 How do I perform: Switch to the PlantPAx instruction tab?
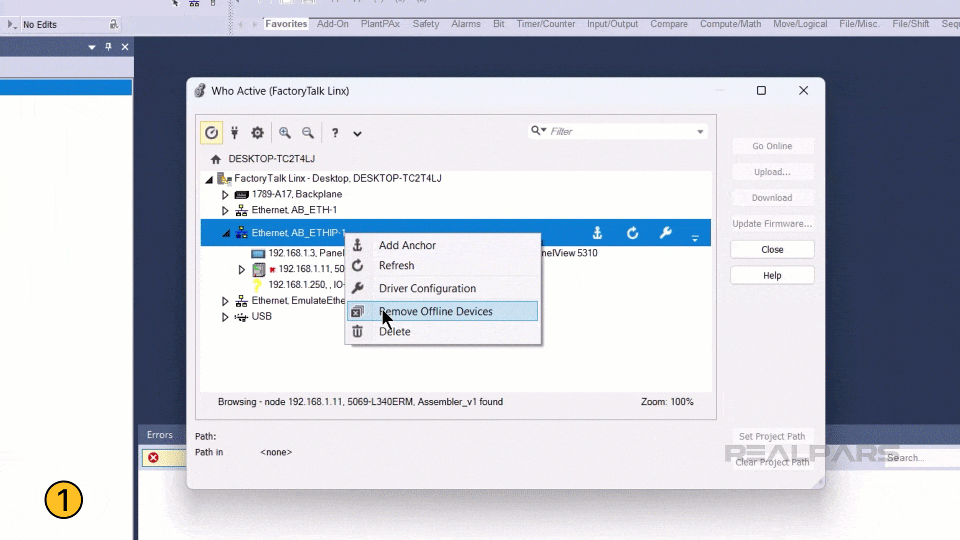pos(380,24)
